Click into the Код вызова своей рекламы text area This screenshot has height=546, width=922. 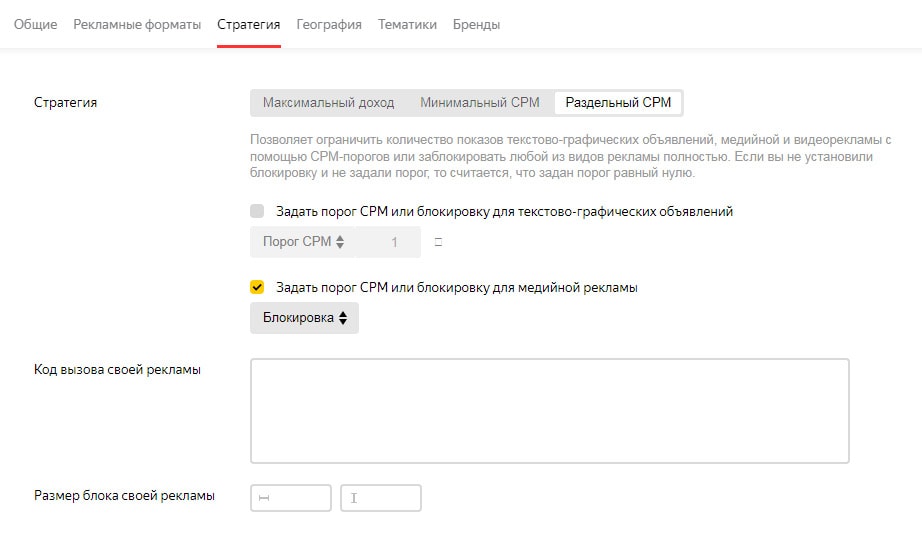coord(549,411)
